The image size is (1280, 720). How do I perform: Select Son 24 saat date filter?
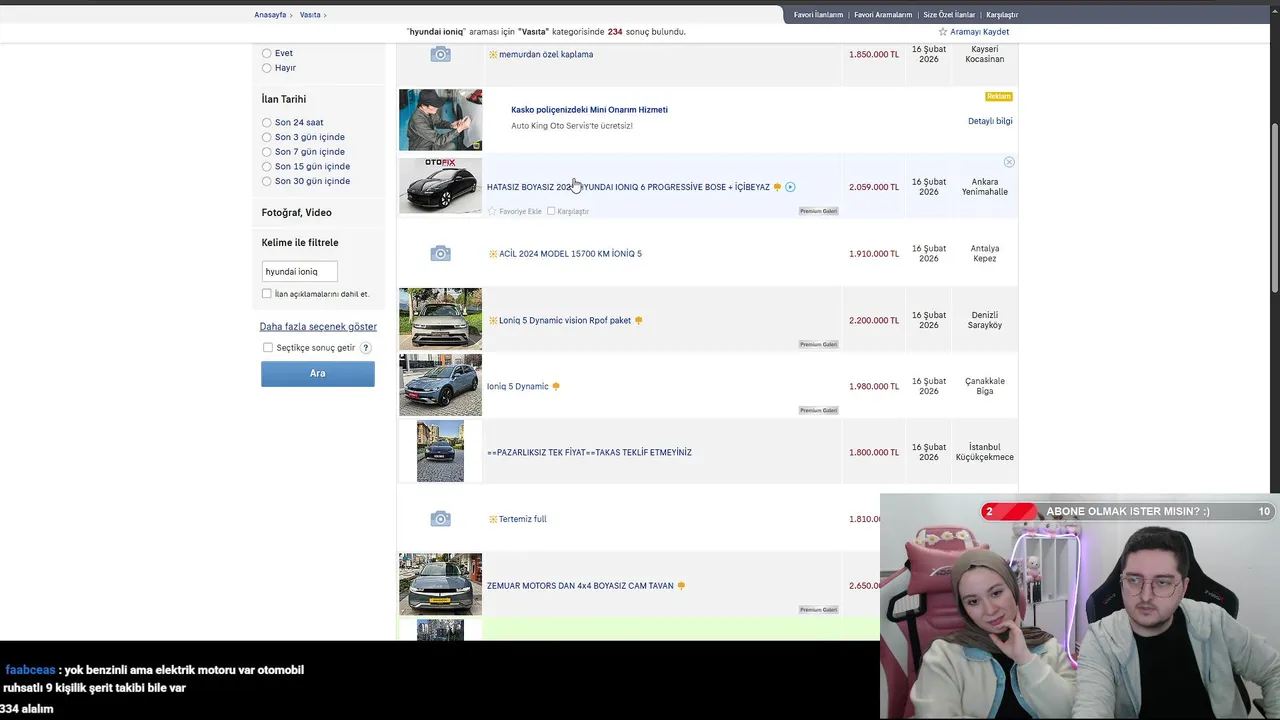(266, 123)
